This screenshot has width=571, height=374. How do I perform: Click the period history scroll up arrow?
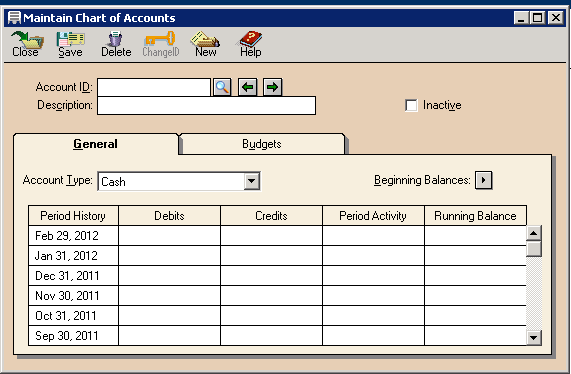pyautogui.click(x=533, y=233)
